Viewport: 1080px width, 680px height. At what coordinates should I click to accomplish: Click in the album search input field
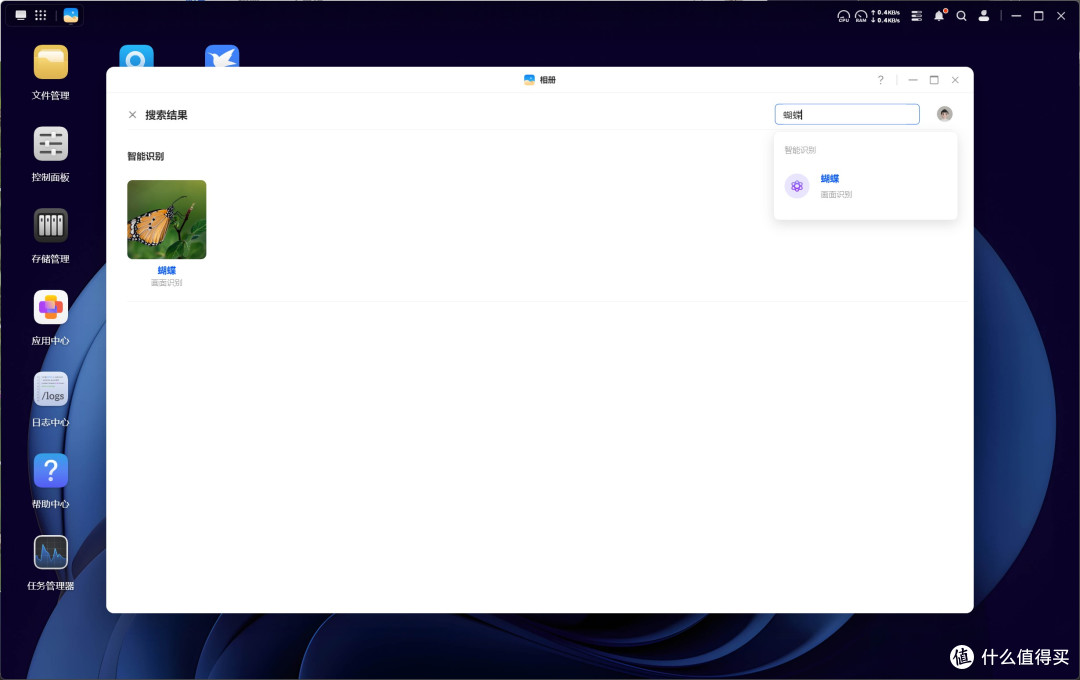(847, 114)
